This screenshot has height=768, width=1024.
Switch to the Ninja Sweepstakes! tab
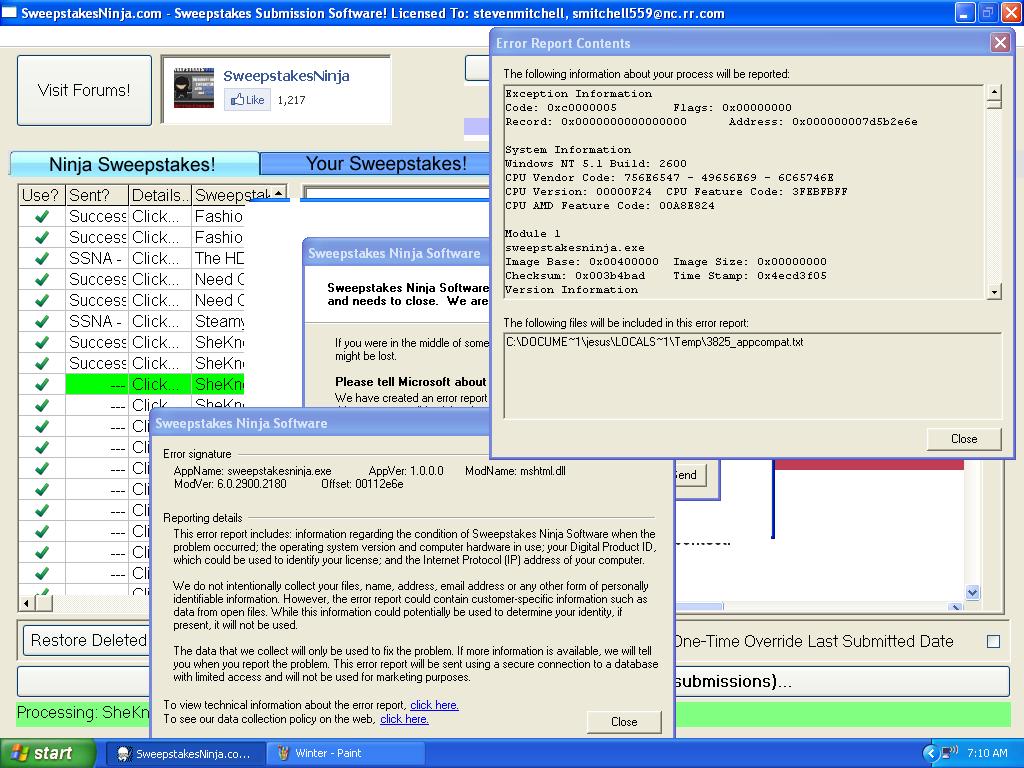pos(133,164)
